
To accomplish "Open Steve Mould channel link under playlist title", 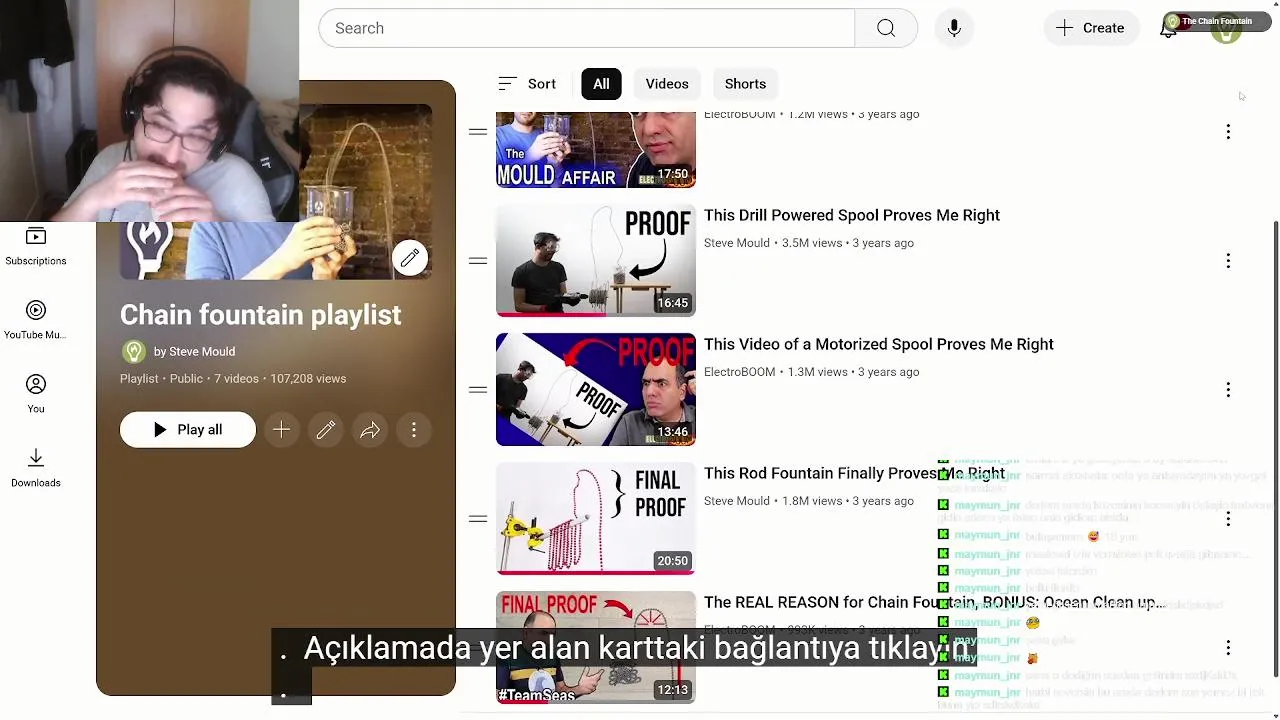I will tap(194, 352).
